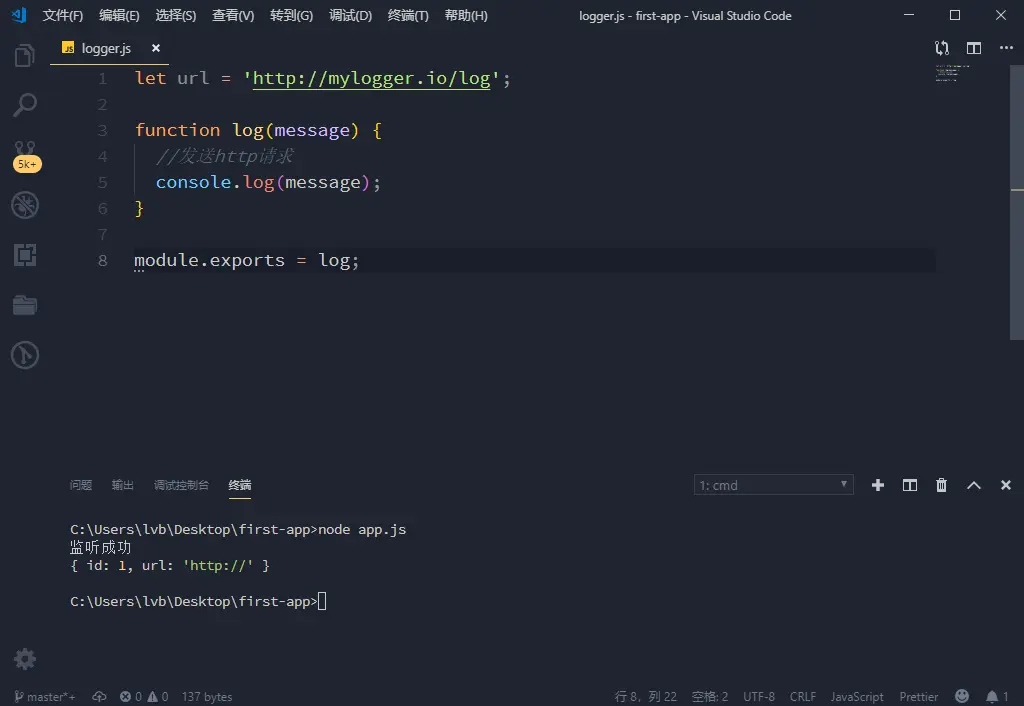Image resolution: width=1024 pixels, height=706 pixels.
Task: Click the errors count icon in status bar
Action: (x=131, y=697)
